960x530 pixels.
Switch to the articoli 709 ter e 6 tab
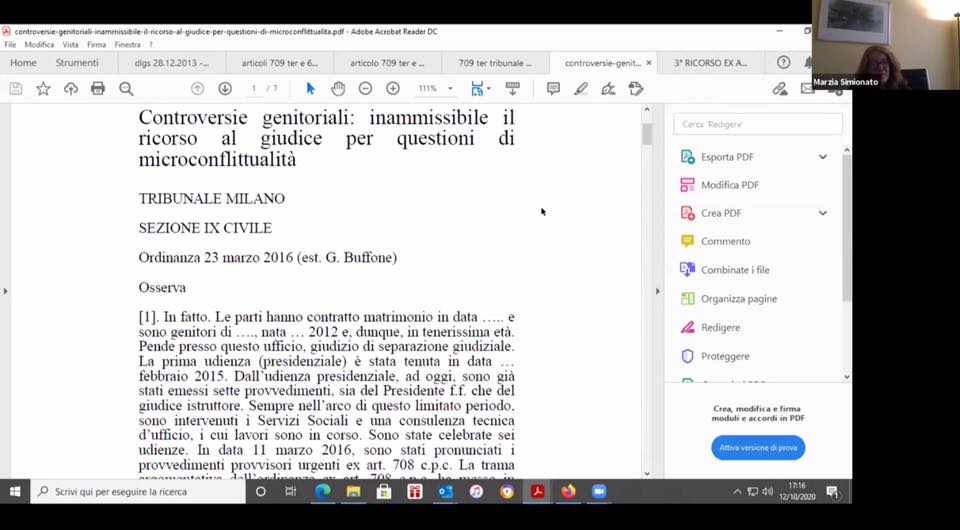[280, 62]
